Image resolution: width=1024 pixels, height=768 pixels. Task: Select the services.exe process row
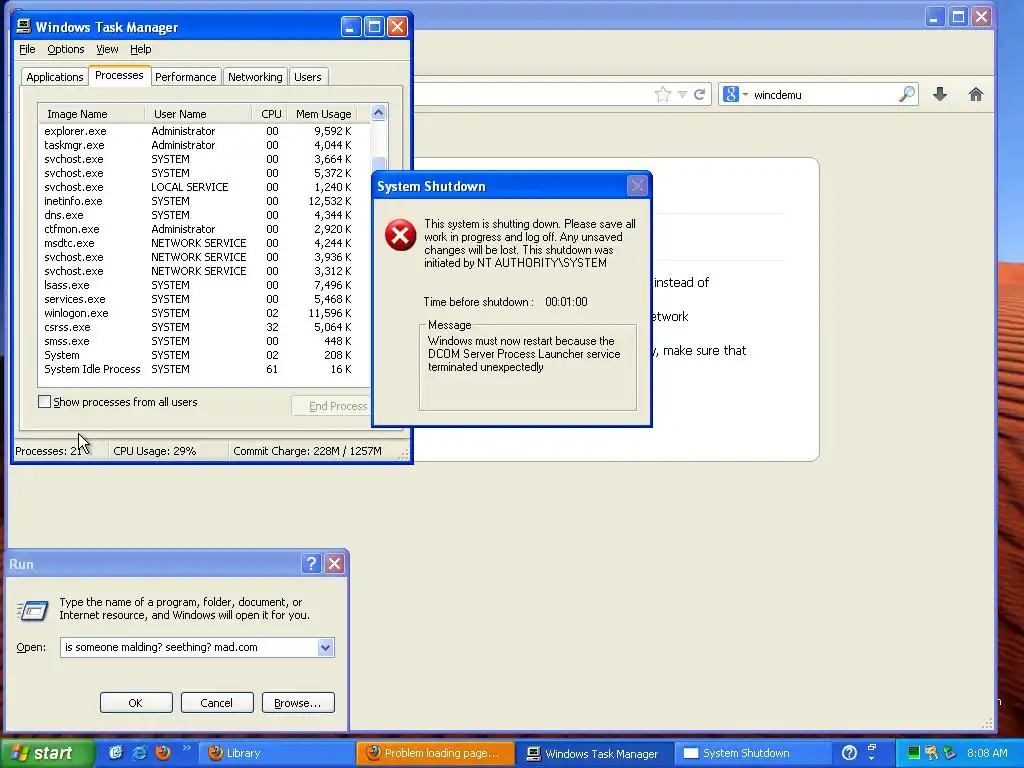[x=204, y=299]
